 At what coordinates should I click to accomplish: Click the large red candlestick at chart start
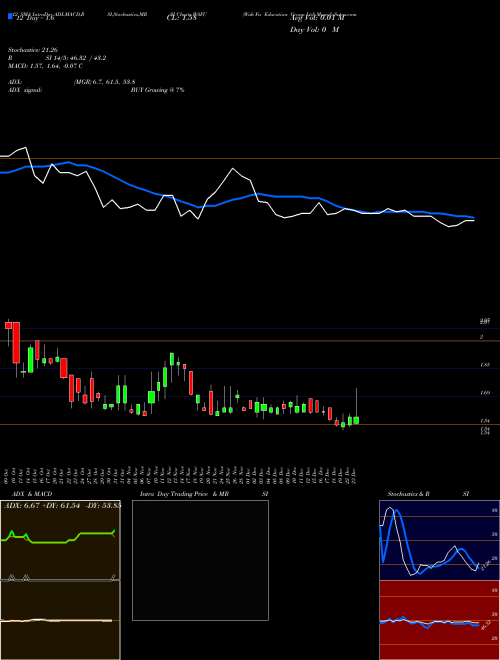16,343
